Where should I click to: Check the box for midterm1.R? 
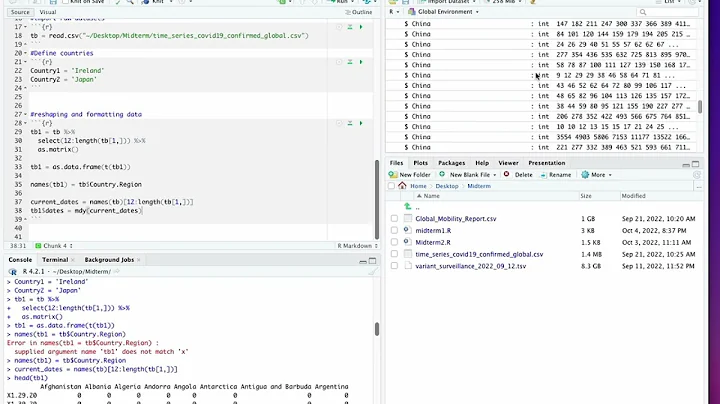coord(394,230)
